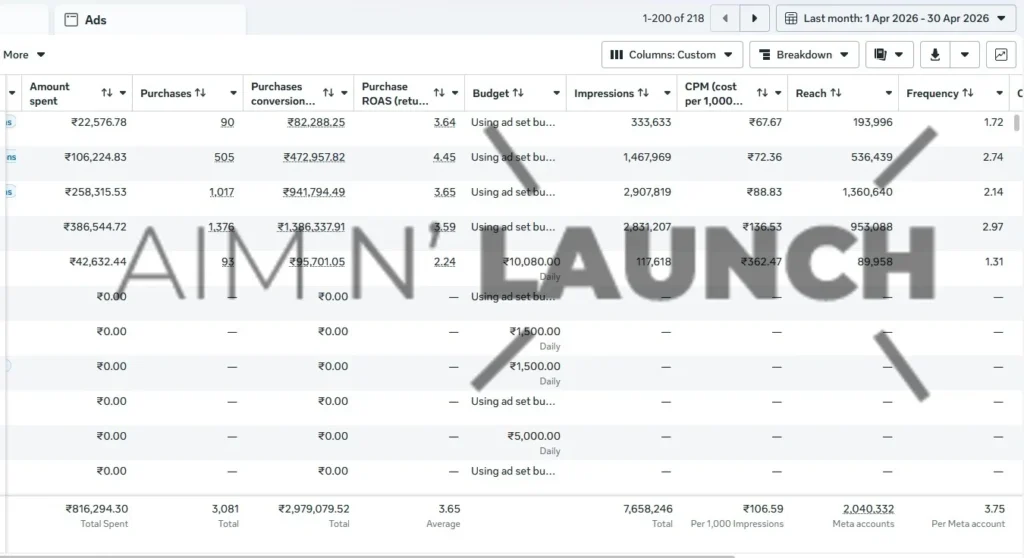The width and height of the screenshot is (1024, 558).
Task: Go to the next results page arrow
Action: coord(754,18)
